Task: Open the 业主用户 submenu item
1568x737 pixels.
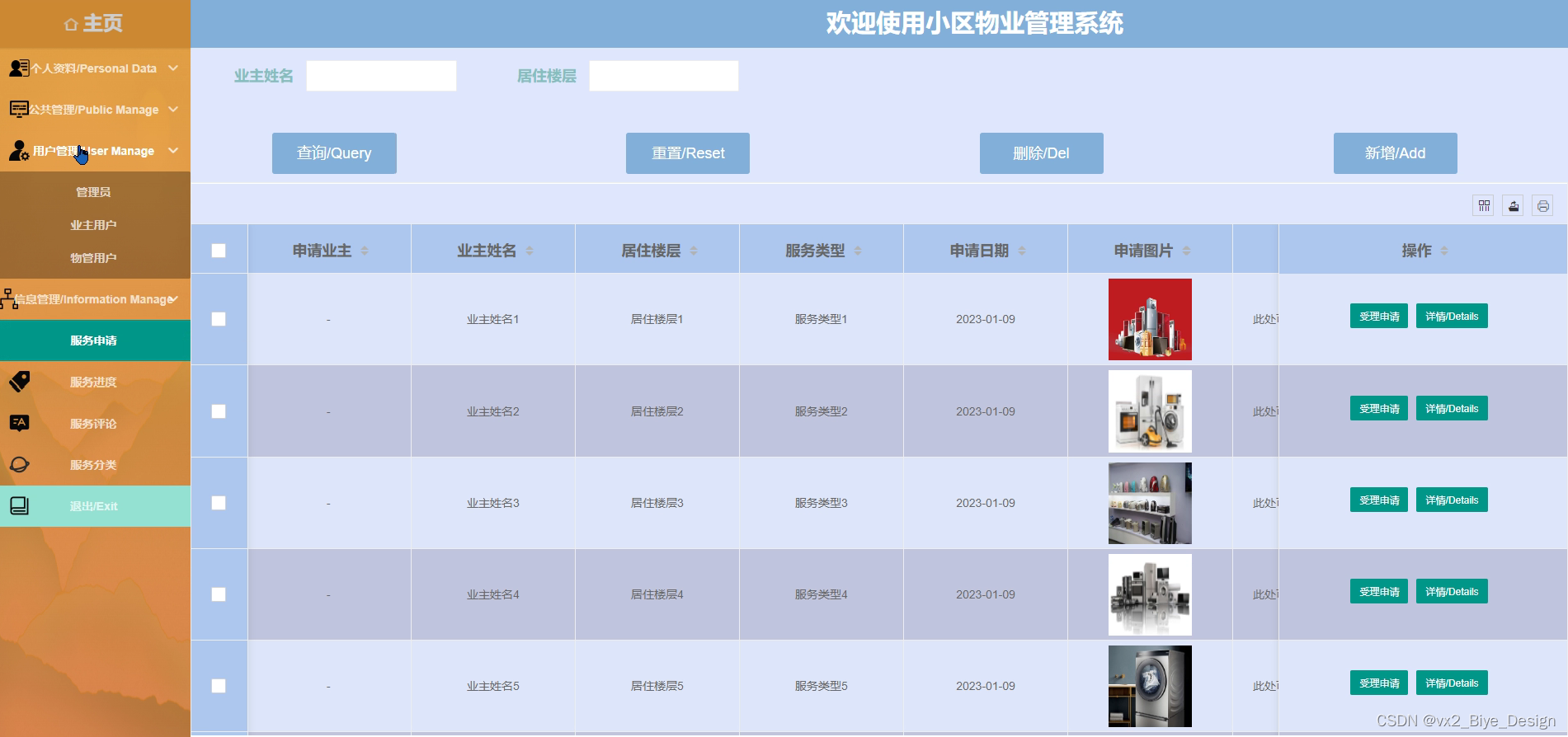Action: click(93, 225)
